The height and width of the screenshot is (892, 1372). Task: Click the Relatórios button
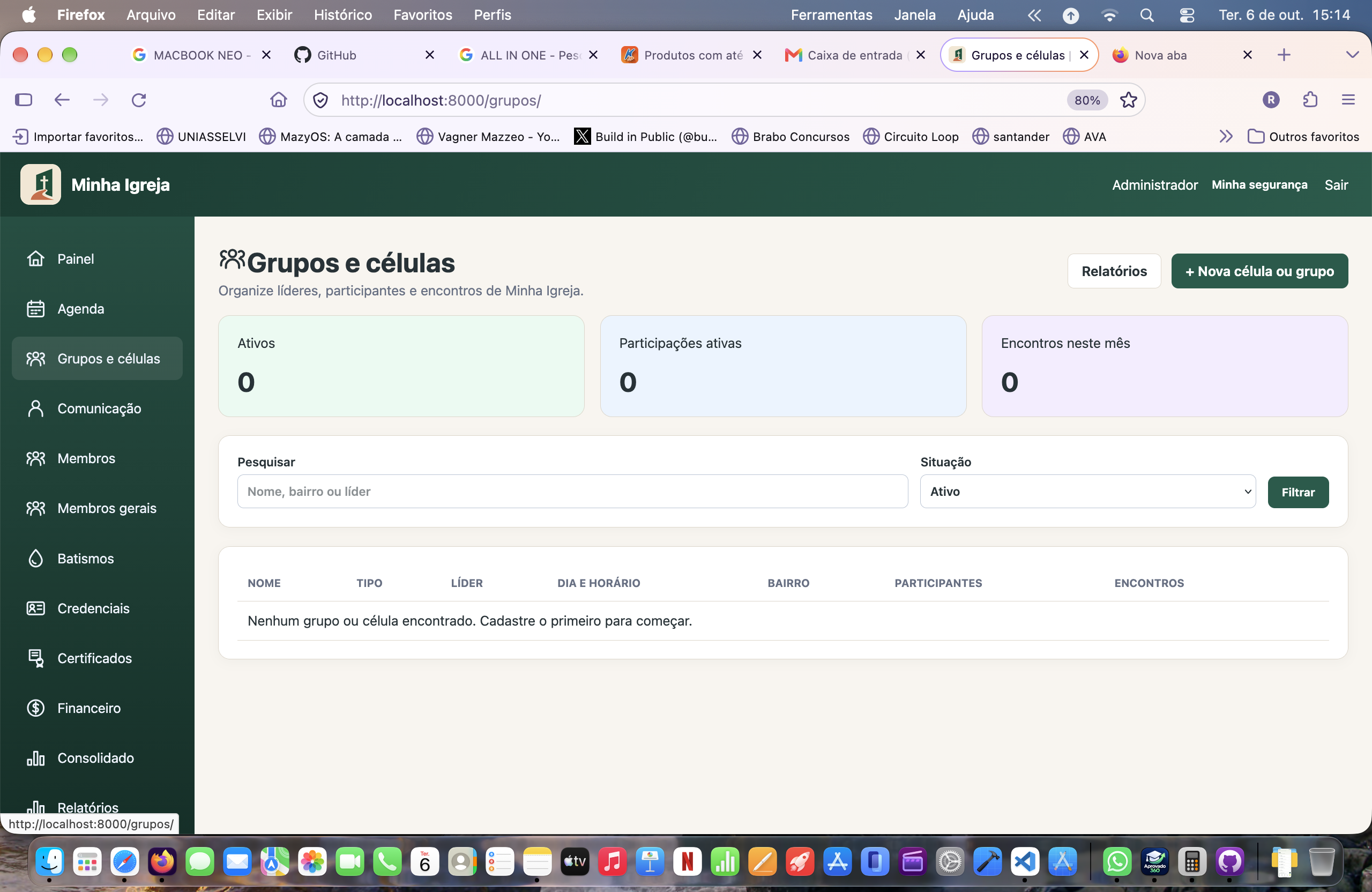1114,271
